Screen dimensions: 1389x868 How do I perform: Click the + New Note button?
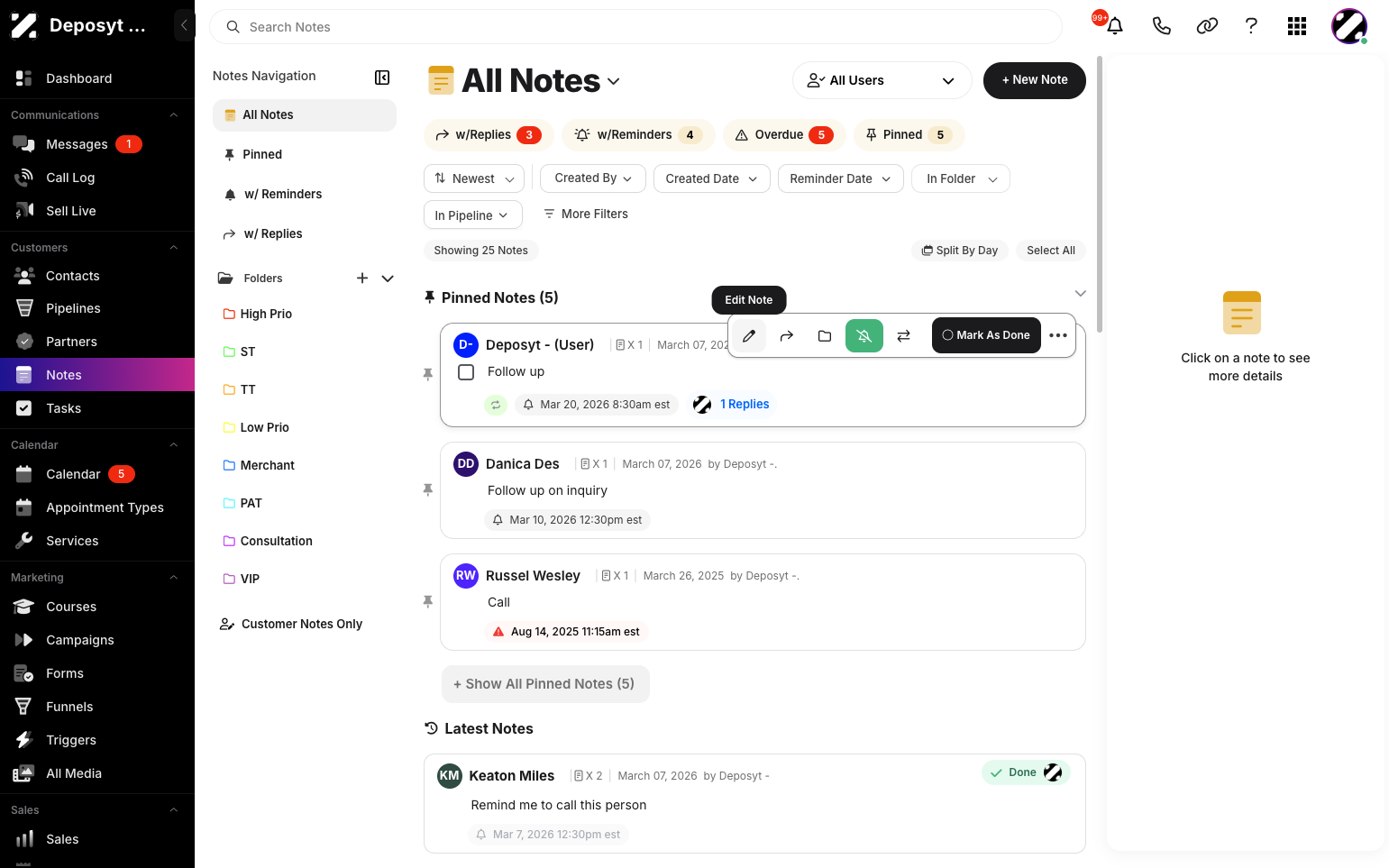(1035, 80)
